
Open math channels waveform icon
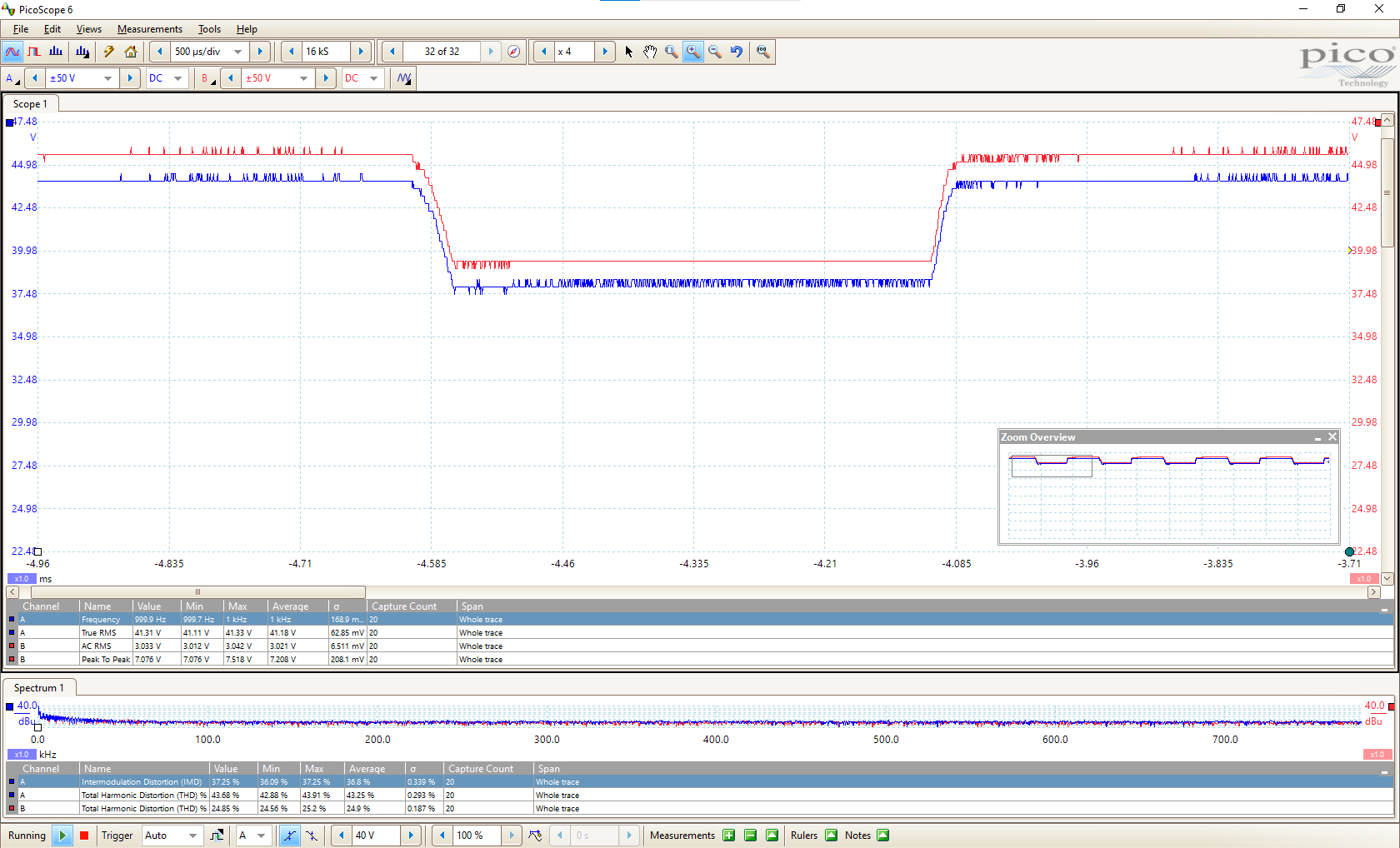point(404,78)
